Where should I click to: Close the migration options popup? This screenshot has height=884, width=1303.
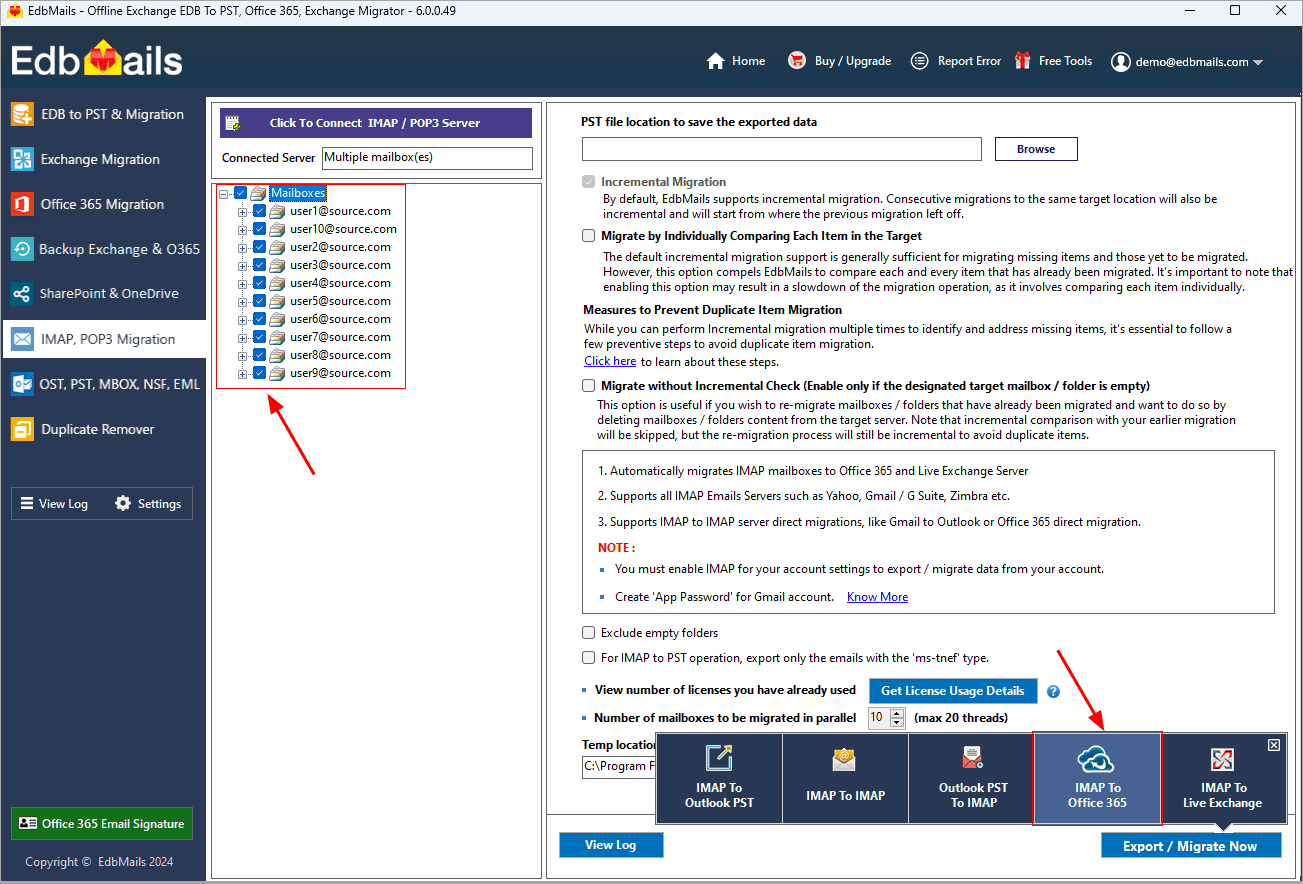click(x=1273, y=745)
